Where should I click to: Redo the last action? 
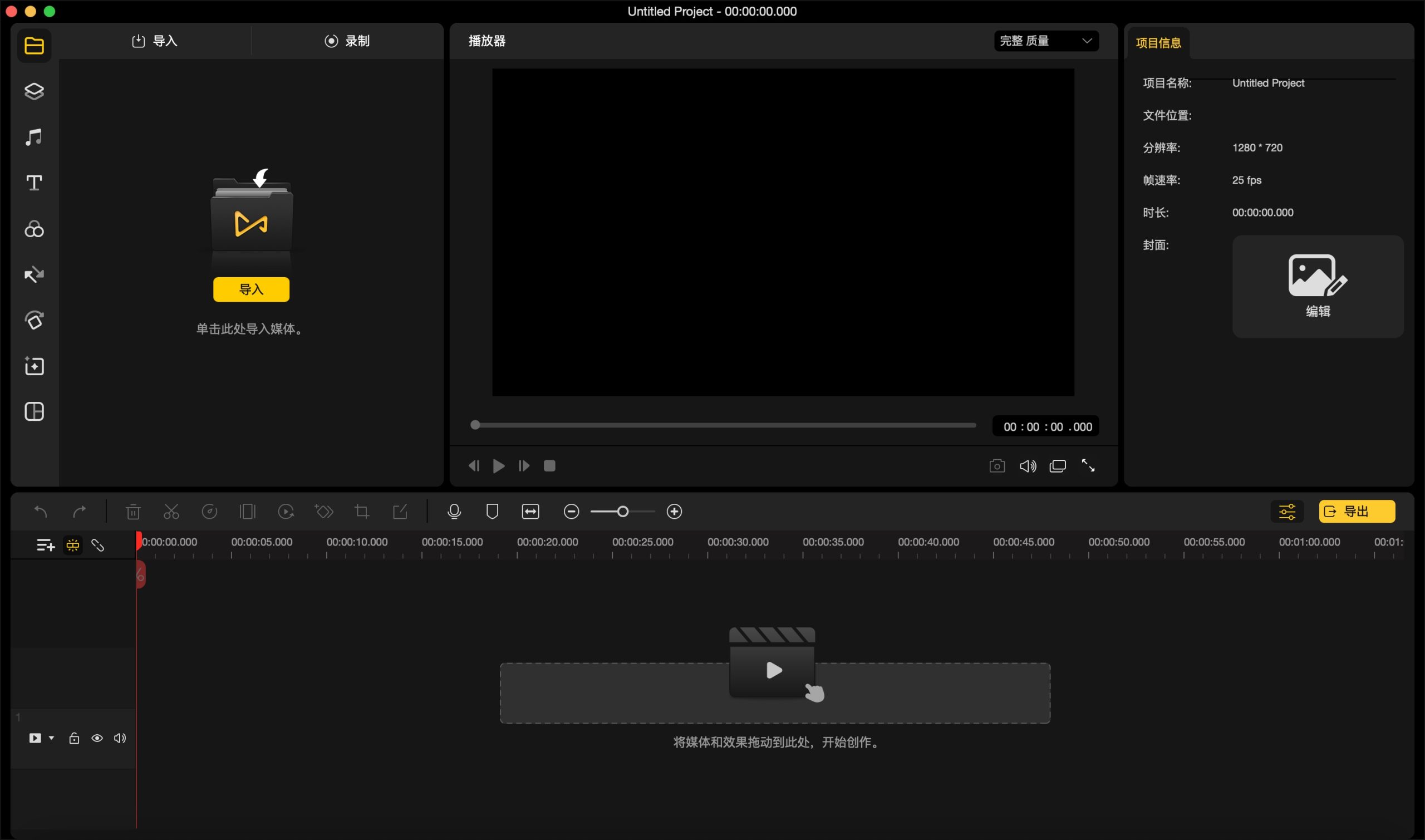pos(80,512)
